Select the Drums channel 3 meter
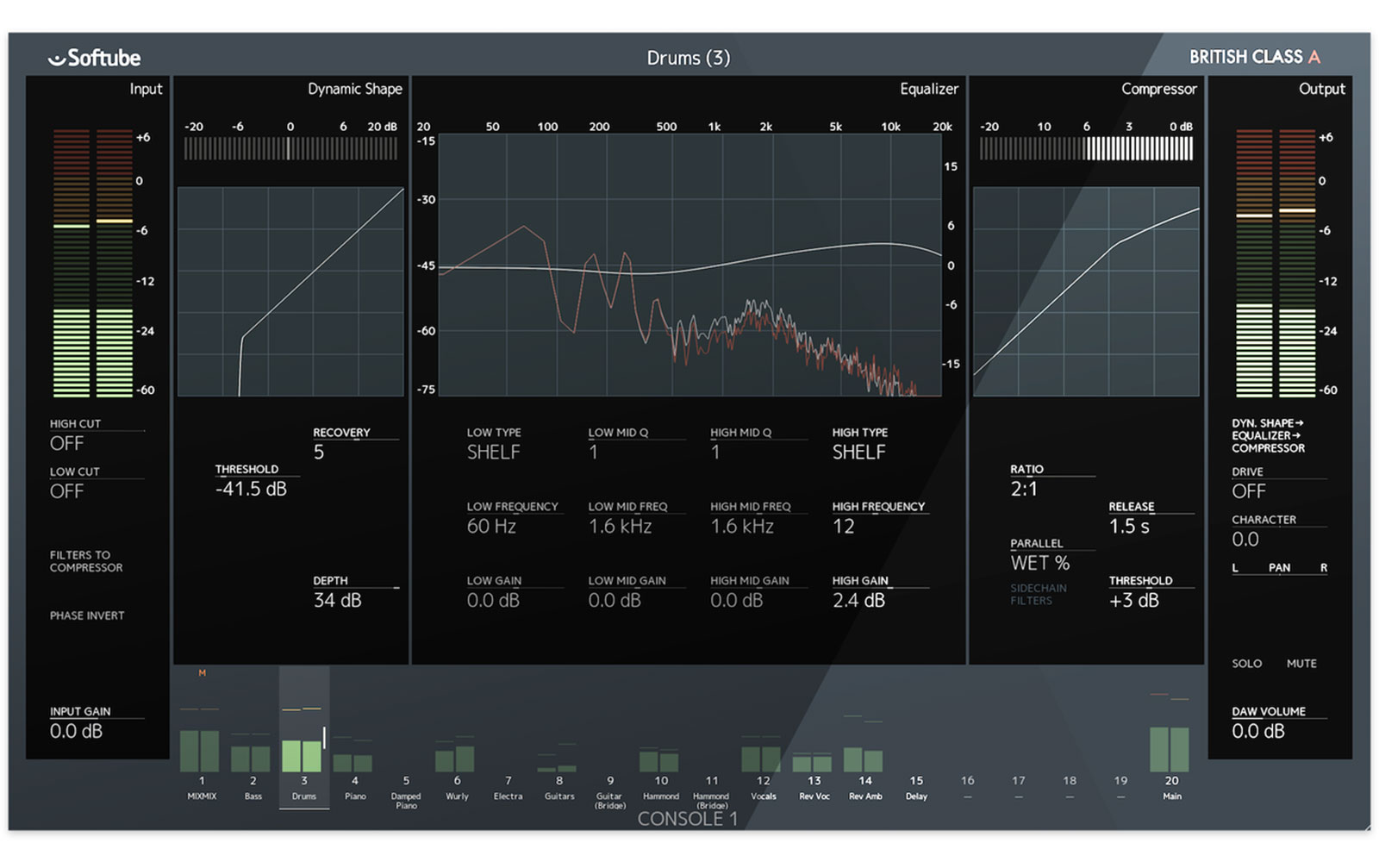 pyautogui.click(x=303, y=752)
